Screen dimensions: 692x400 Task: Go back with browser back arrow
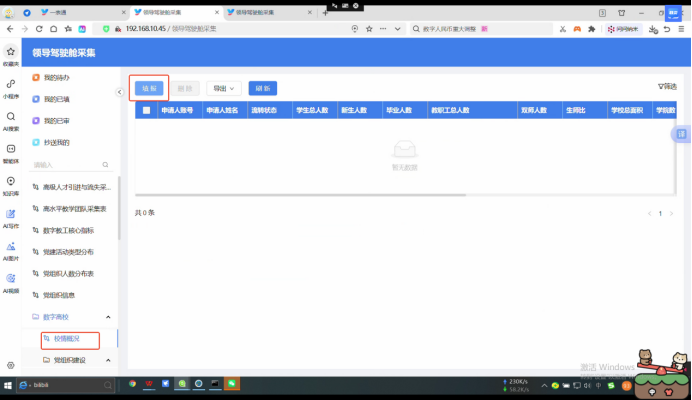(10, 29)
